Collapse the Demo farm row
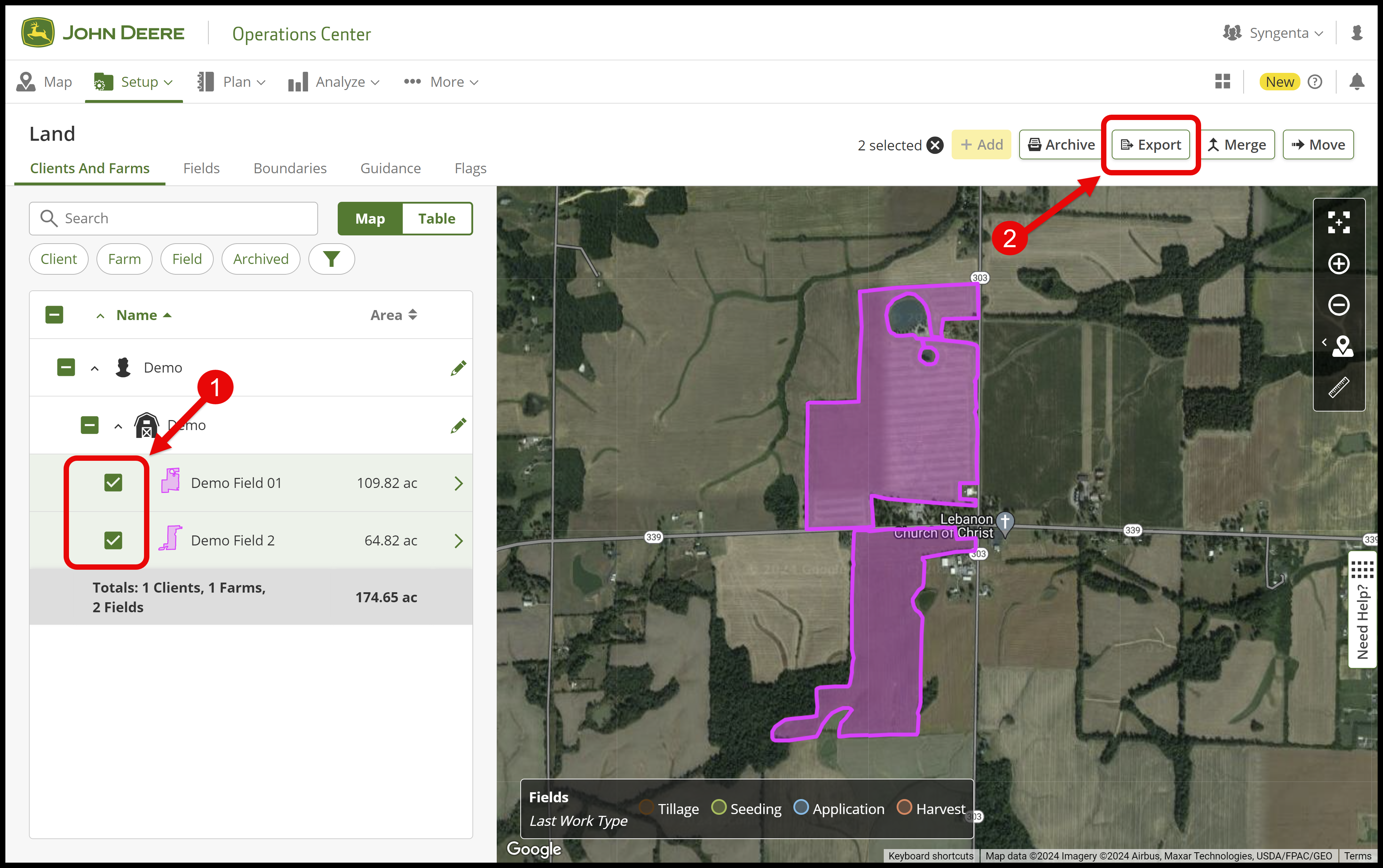The width and height of the screenshot is (1383, 868). pyautogui.click(x=118, y=426)
